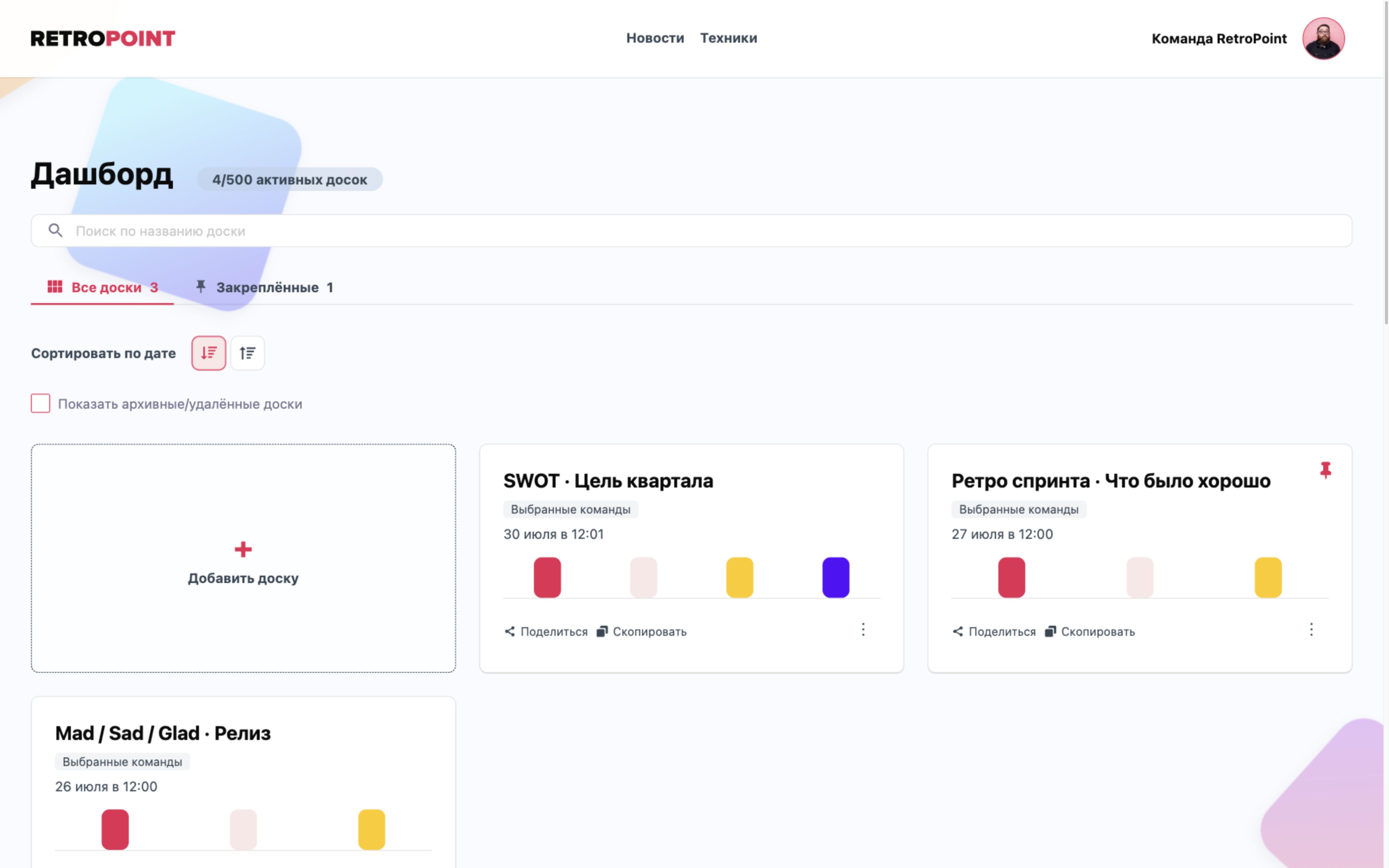This screenshot has height=868, width=1389.
Task: Focus the Поиск по названию доски field
Action: 691,231
